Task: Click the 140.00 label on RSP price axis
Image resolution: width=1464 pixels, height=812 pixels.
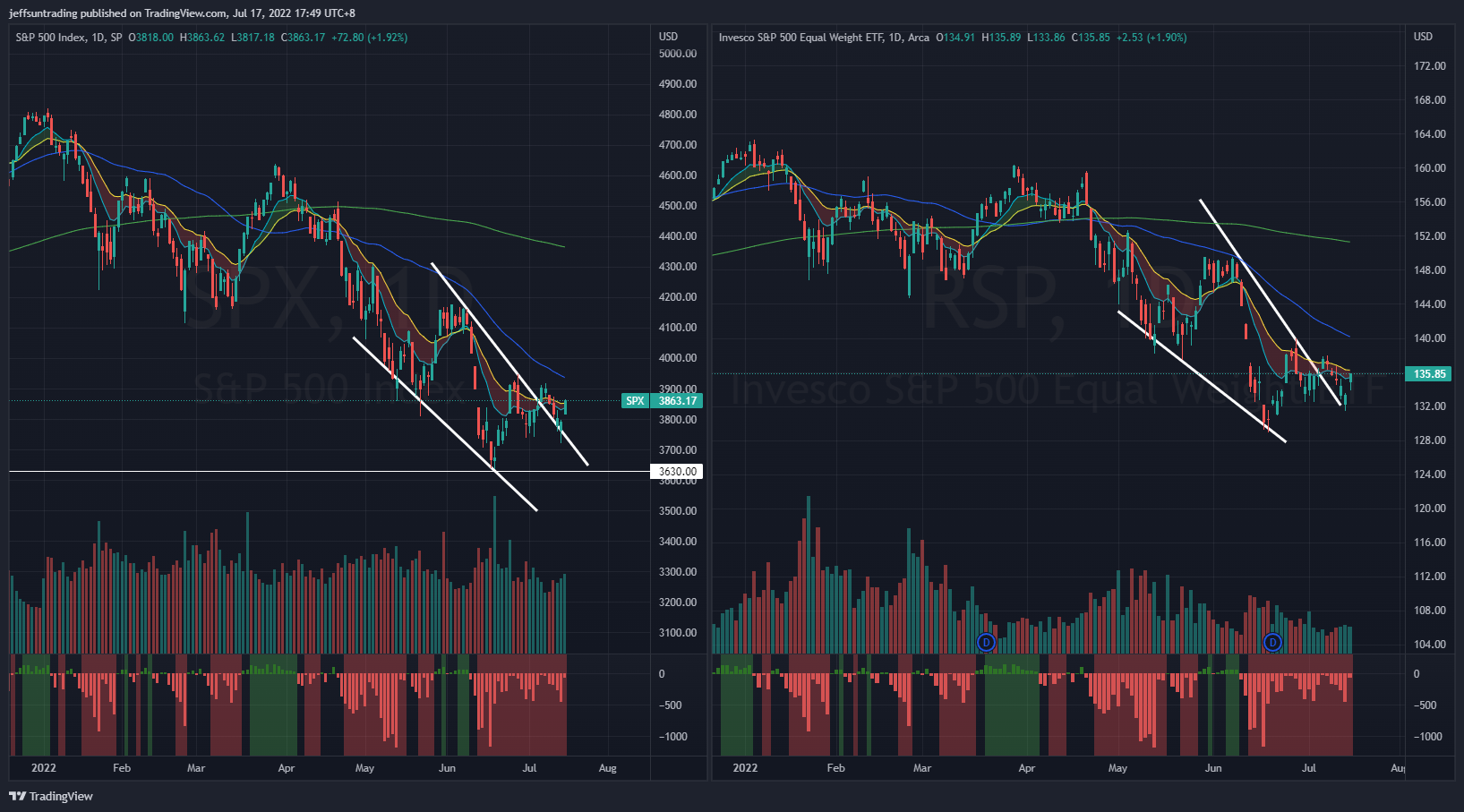Action: pyautogui.click(x=1429, y=338)
